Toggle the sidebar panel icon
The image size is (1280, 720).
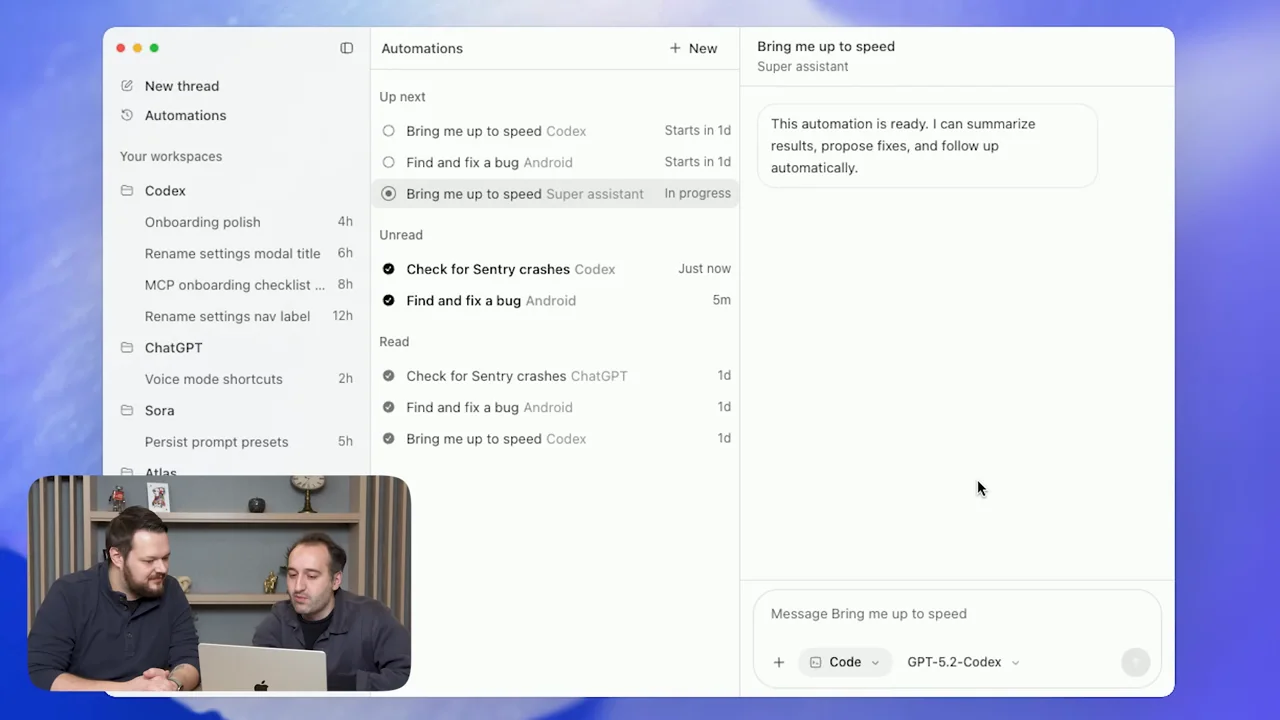point(347,48)
